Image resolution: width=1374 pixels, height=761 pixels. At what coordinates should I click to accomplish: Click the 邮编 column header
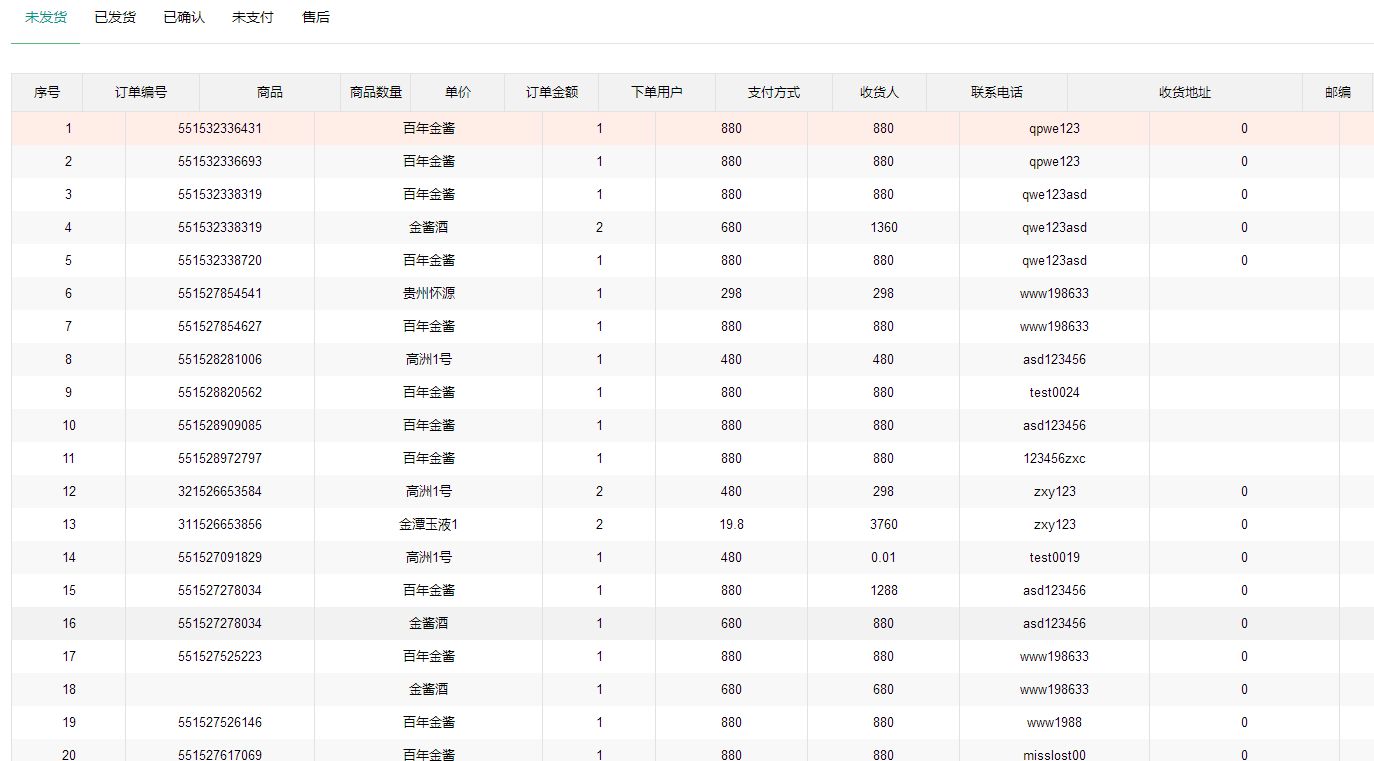click(x=1338, y=92)
